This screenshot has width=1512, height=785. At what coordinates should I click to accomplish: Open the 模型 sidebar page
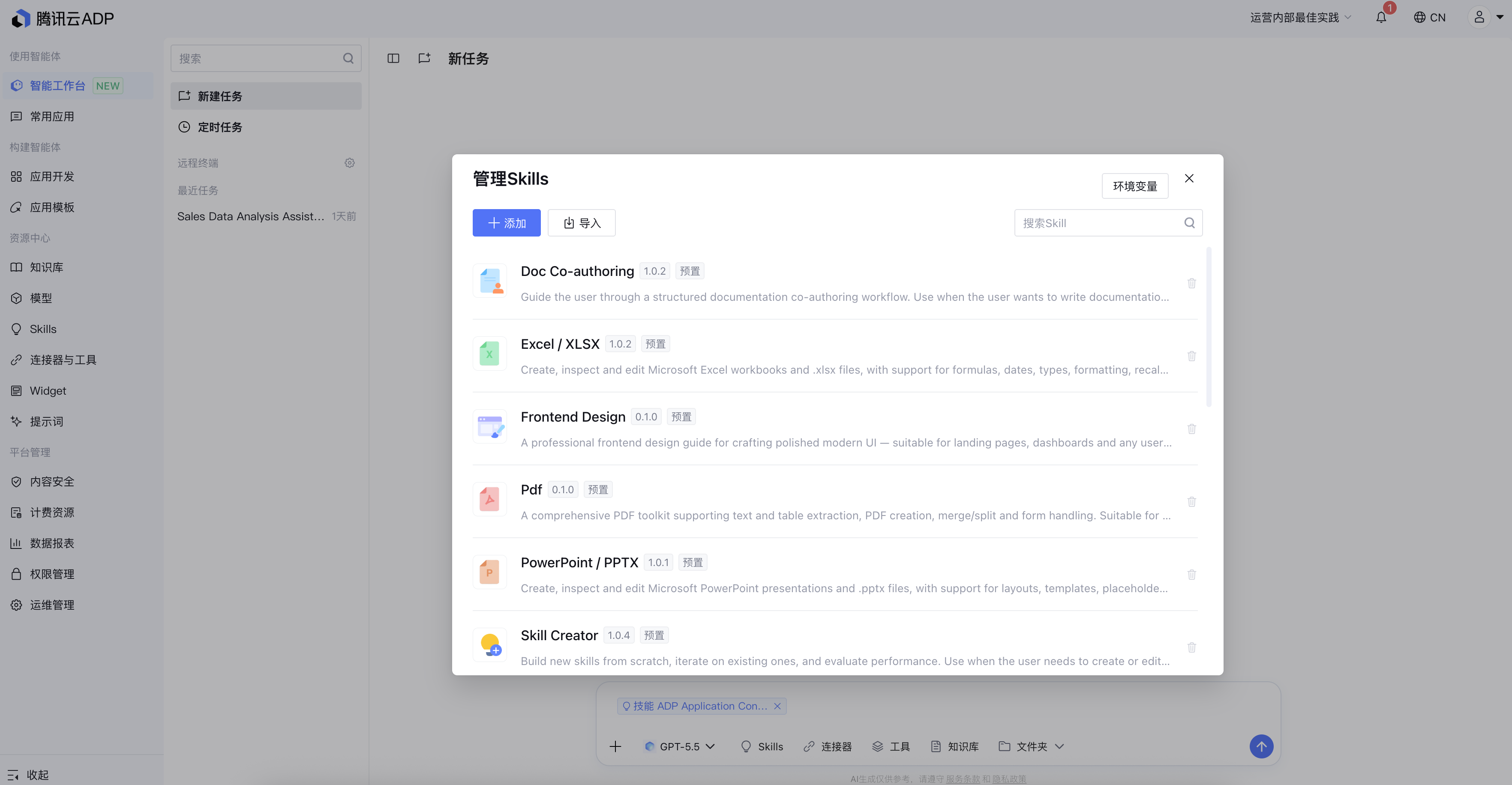(x=78, y=298)
